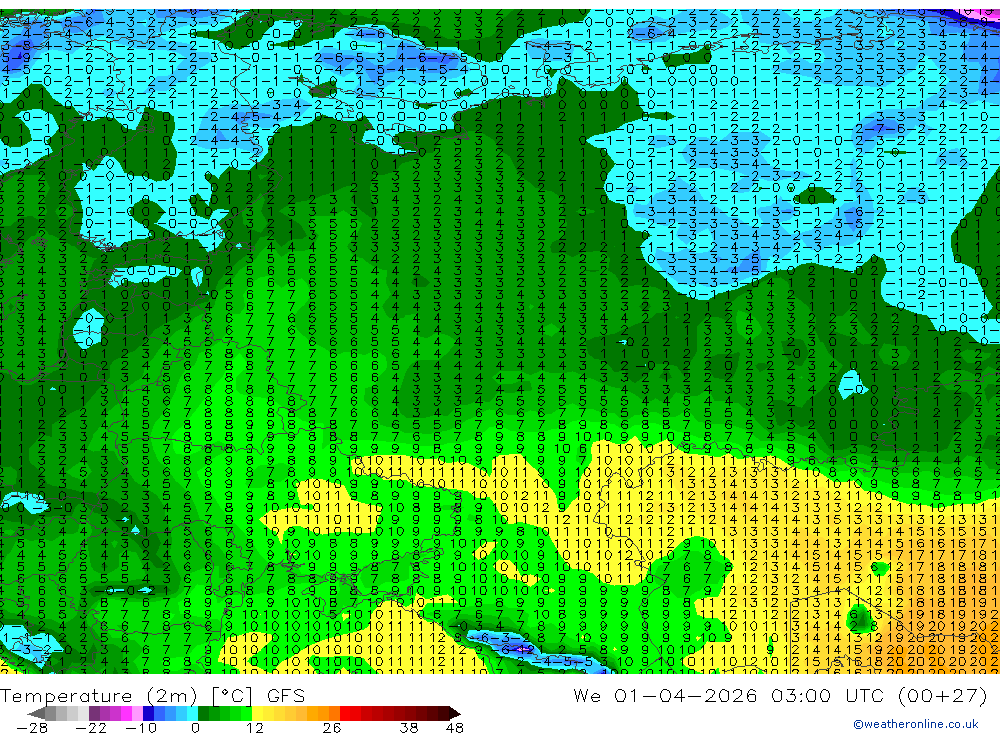1000x733 pixels.
Task: Click the "38" label under the colour scale
Action: coord(409,727)
